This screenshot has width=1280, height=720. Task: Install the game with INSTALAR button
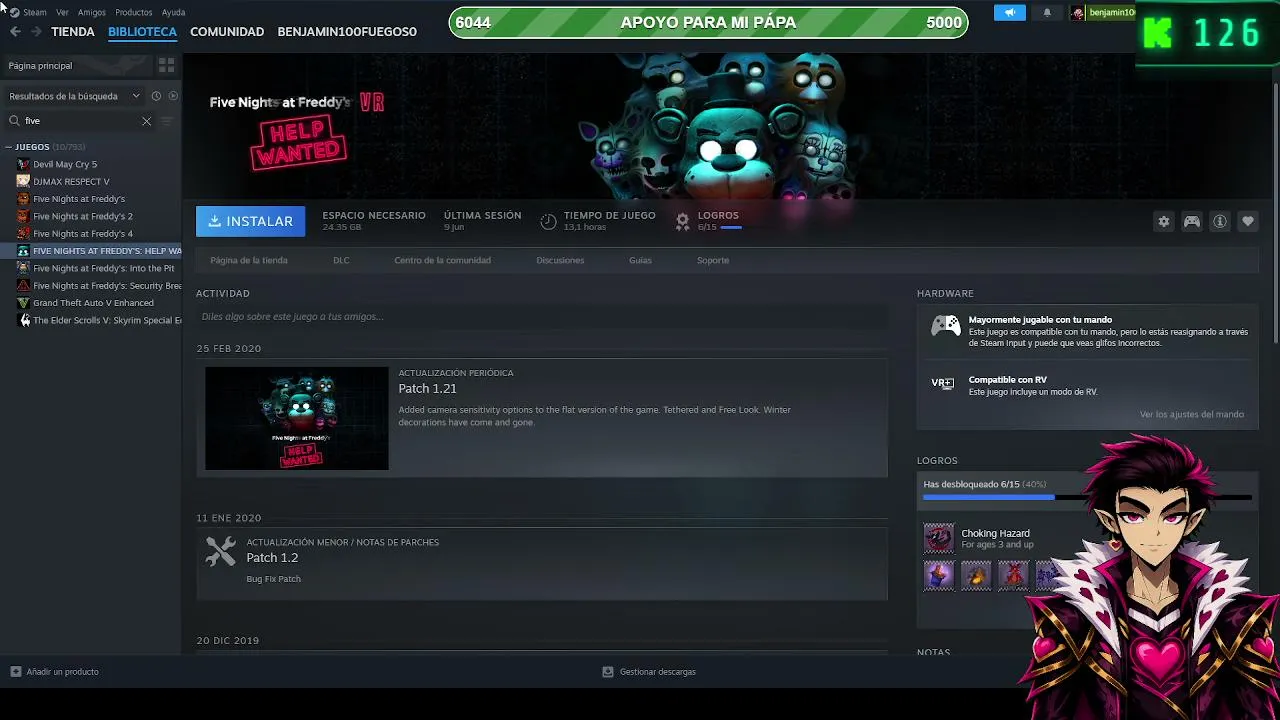[250, 221]
